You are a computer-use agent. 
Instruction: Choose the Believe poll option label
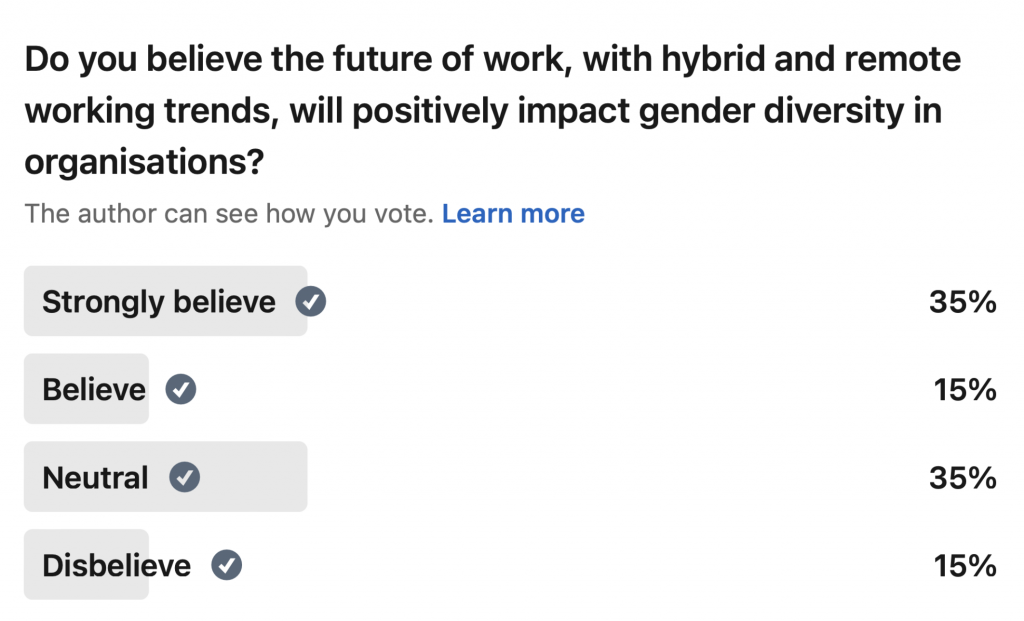(94, 389)
